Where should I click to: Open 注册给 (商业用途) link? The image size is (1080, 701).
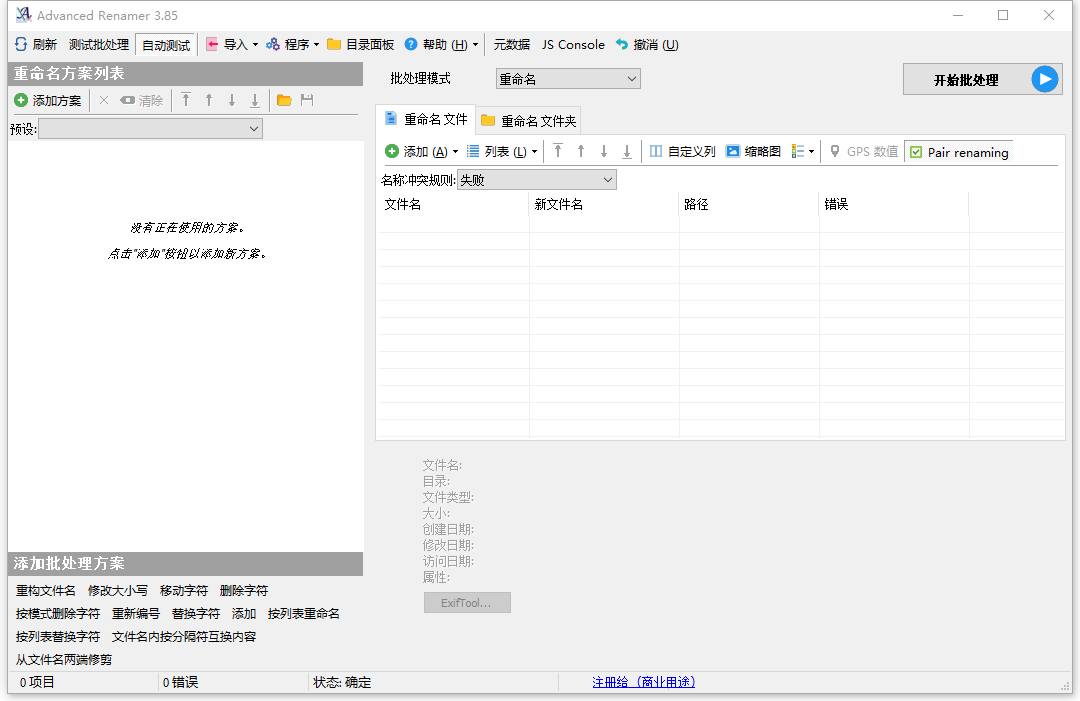(644, 682)
